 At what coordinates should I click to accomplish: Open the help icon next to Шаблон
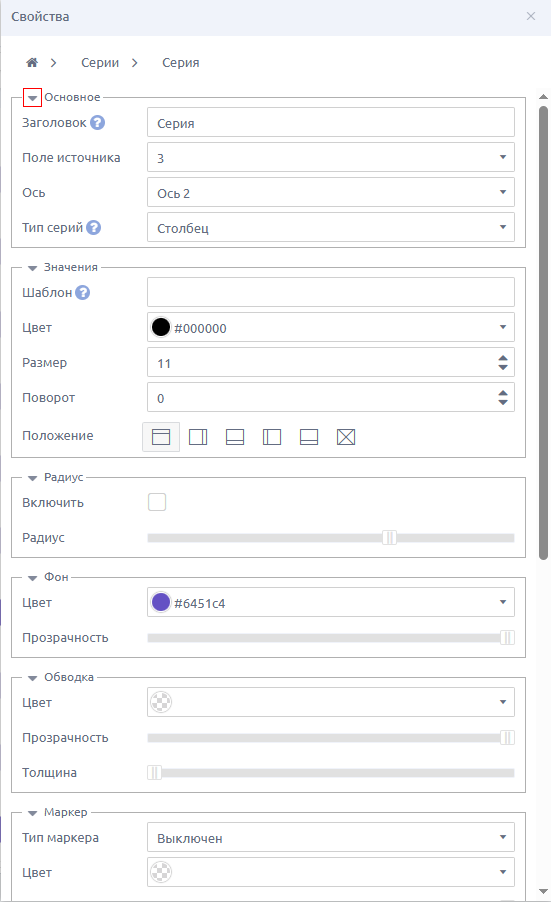pyautogui.click(x=83, y=293)
